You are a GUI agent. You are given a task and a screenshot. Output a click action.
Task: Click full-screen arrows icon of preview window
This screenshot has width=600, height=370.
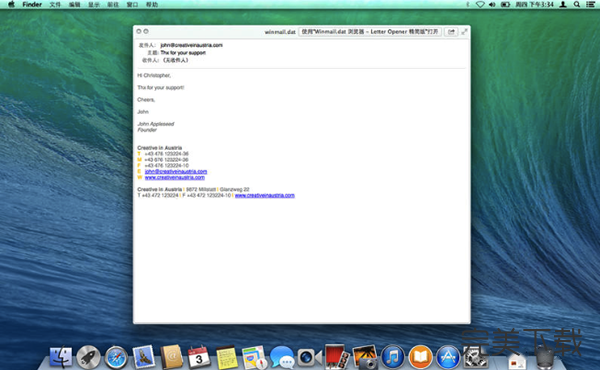point(464,32)
